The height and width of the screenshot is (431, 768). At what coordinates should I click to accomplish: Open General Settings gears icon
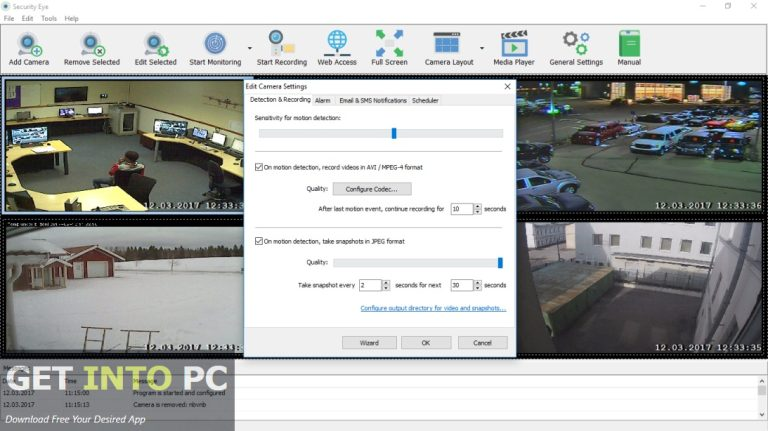point(575,43)
